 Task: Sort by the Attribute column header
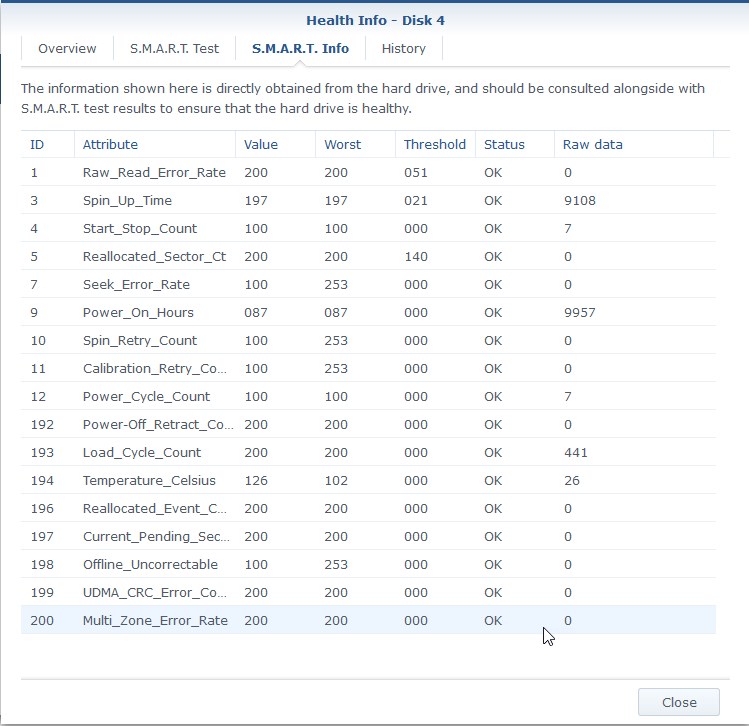pyautogui.click(x=155, y=144)
